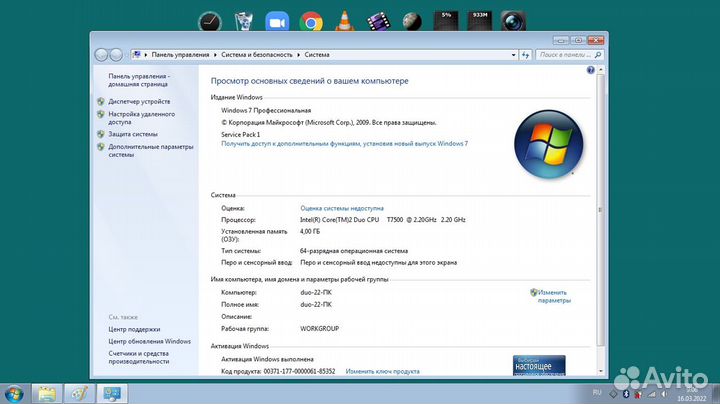Expand the arrow after Панель управления
This screenshot has width=720, height=404.
[215, 55]
